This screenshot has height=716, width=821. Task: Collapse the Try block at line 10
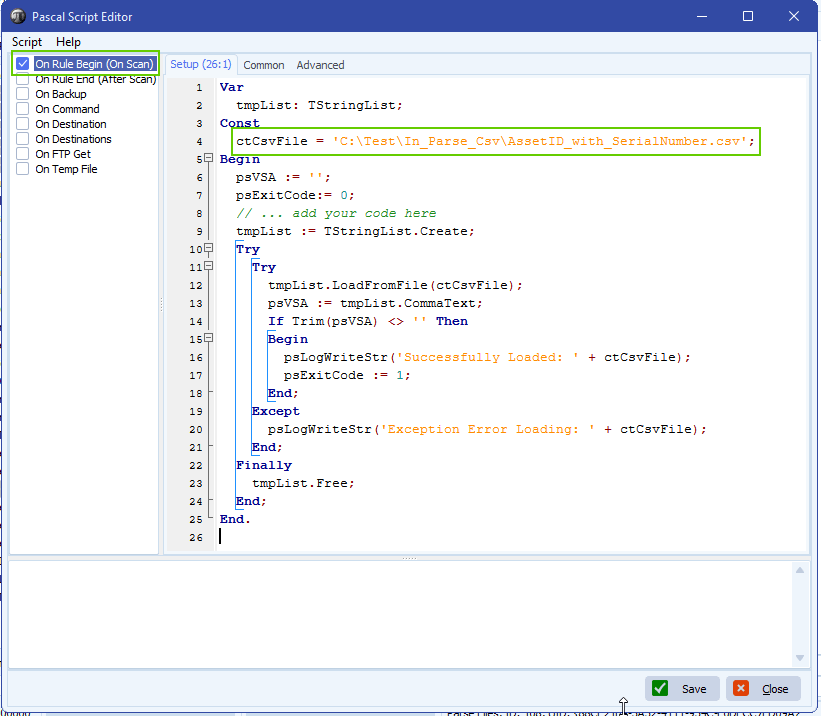point(207,247)
